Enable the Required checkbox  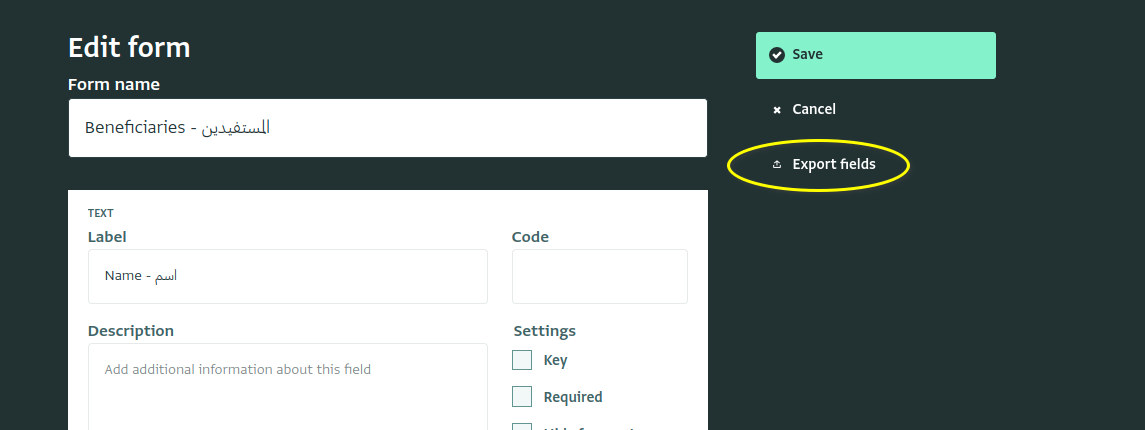coord(522,396)
